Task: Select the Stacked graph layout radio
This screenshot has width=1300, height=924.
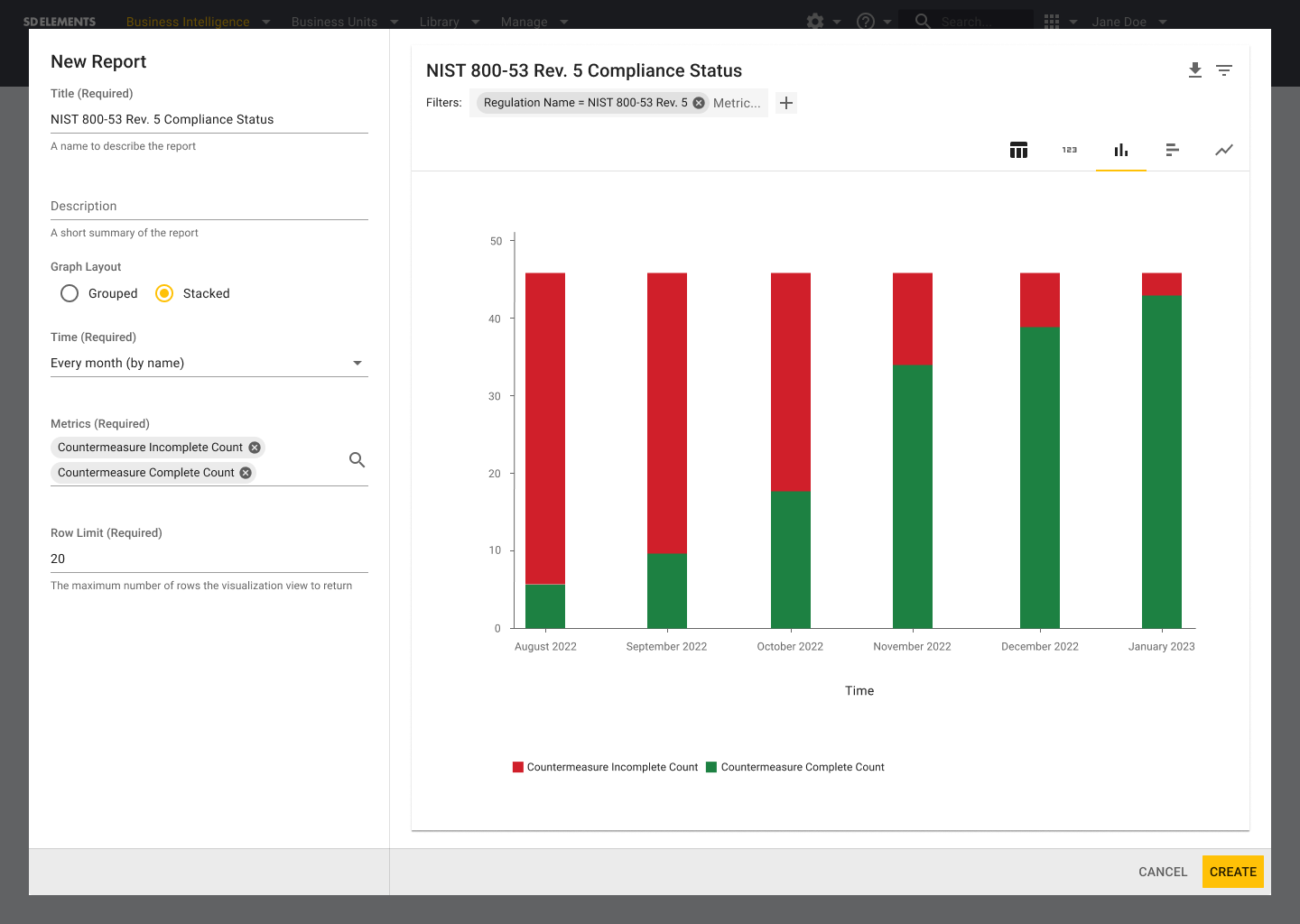Action: [x=164, y=293]
